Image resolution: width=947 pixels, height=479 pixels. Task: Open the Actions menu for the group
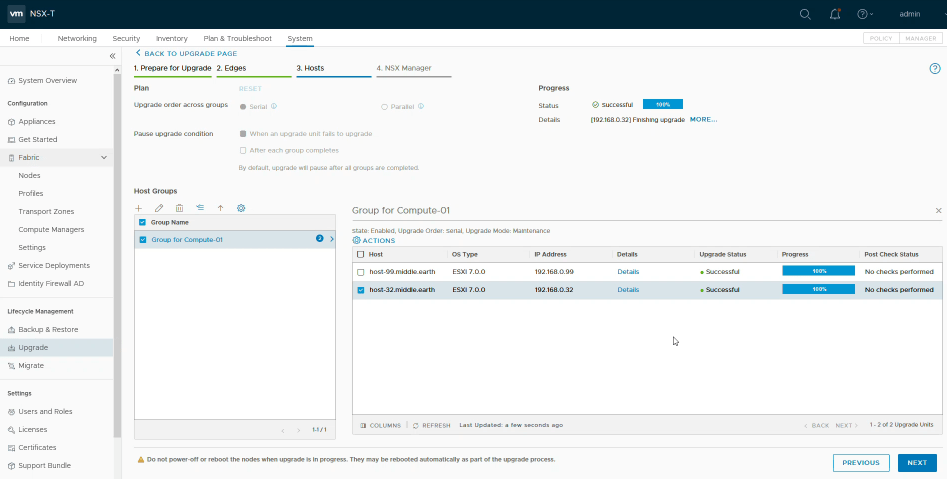coord(374,241)
